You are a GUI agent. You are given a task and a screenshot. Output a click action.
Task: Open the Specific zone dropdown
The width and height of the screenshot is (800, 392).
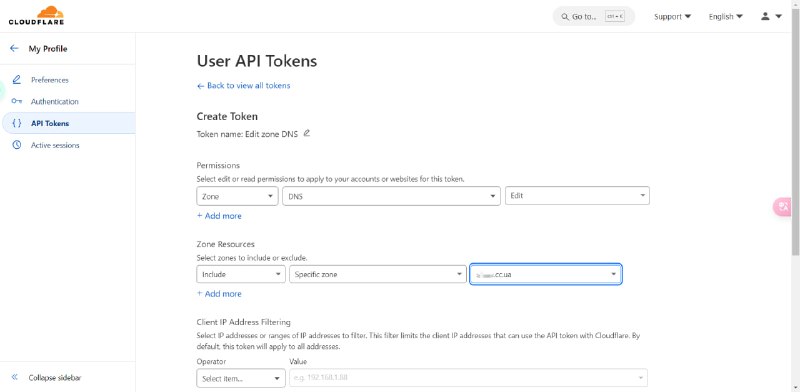(378, 274)
